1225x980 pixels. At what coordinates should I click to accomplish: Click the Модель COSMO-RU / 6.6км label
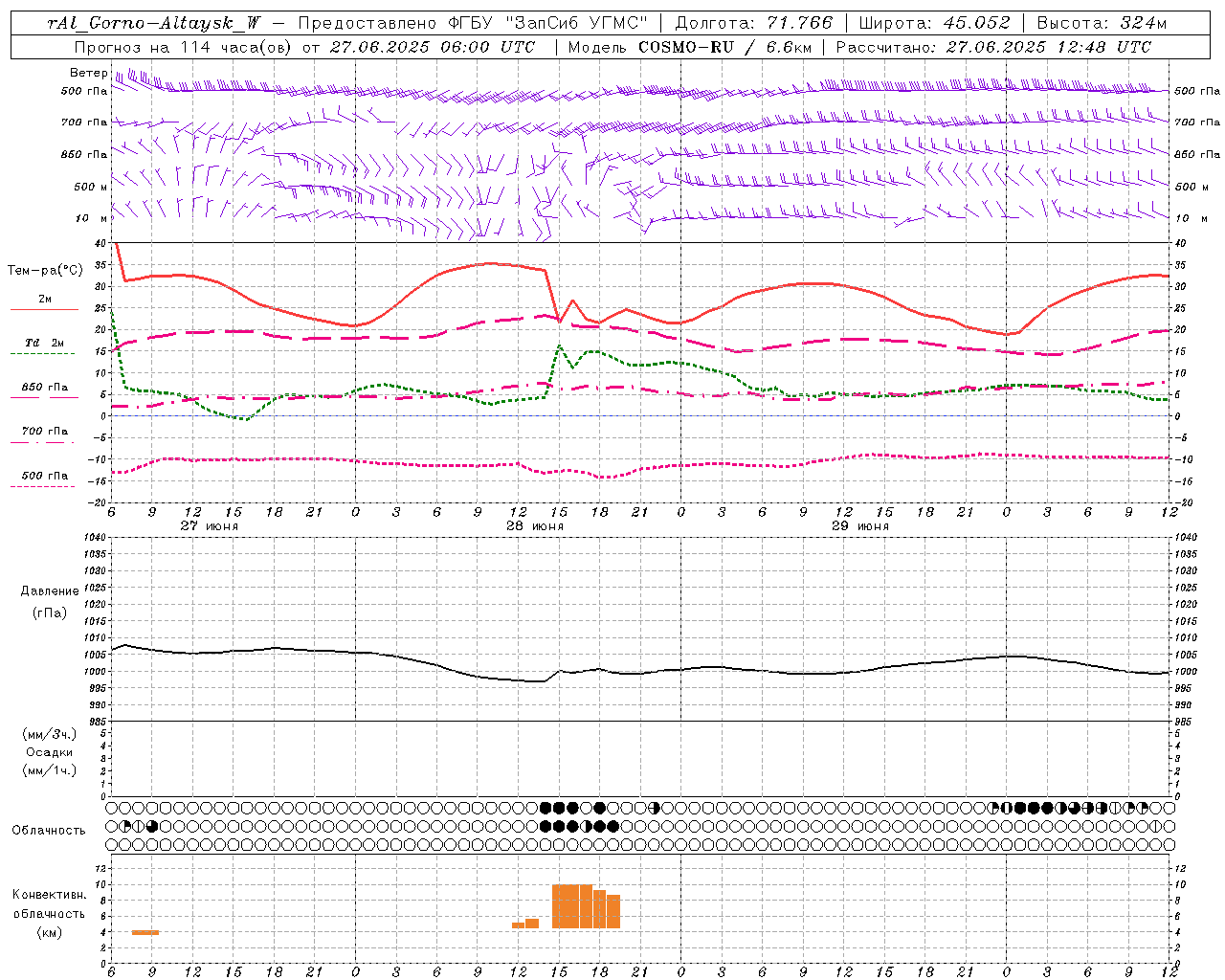pyautogui.click(x=690, y=47)
